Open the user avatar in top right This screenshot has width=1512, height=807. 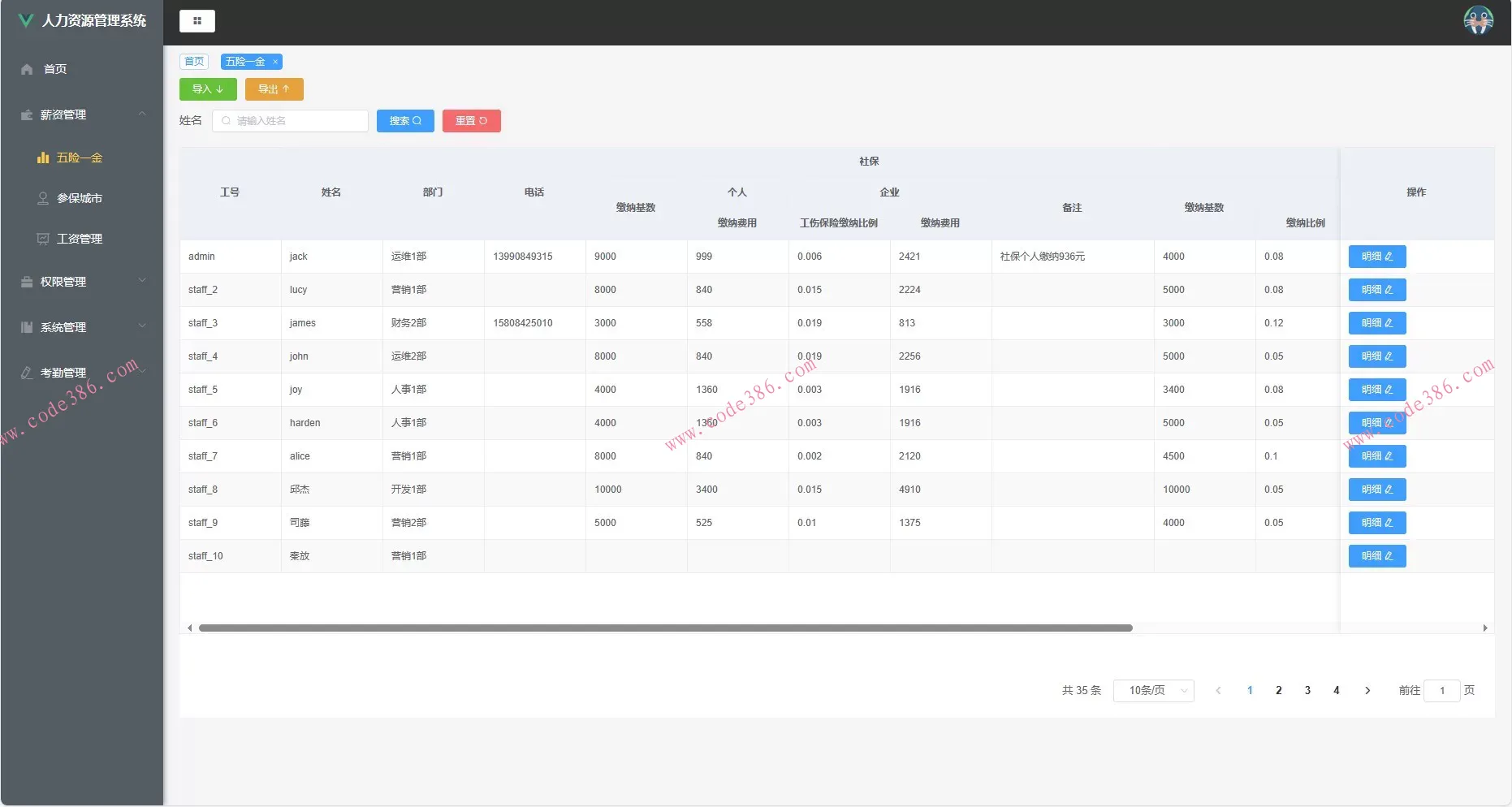coord(1478,20)
